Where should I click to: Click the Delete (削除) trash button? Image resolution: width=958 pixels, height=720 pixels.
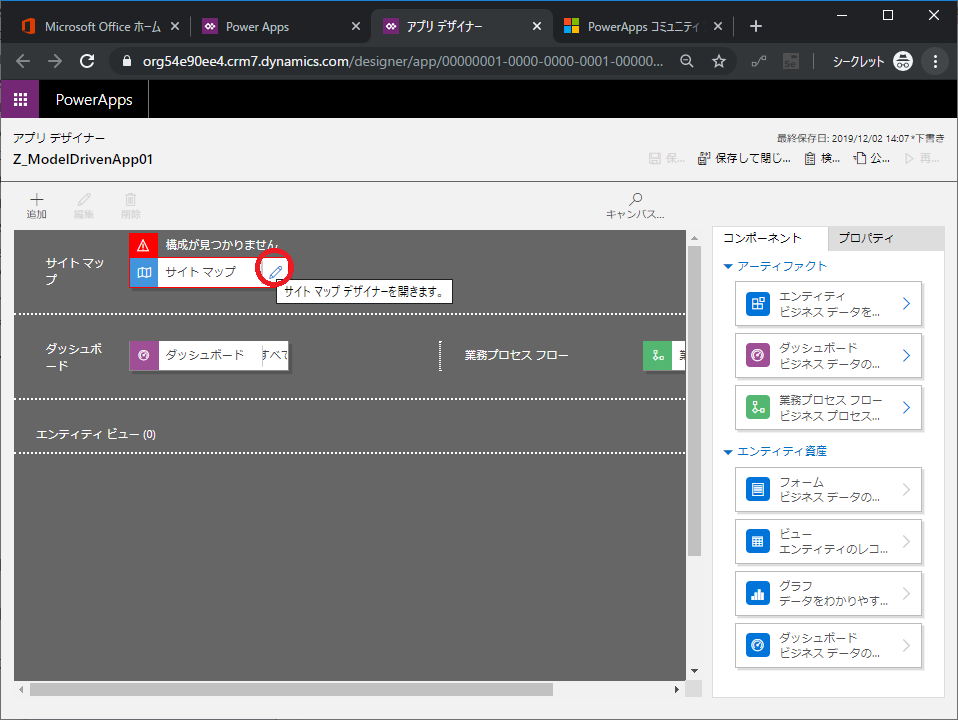131,205
